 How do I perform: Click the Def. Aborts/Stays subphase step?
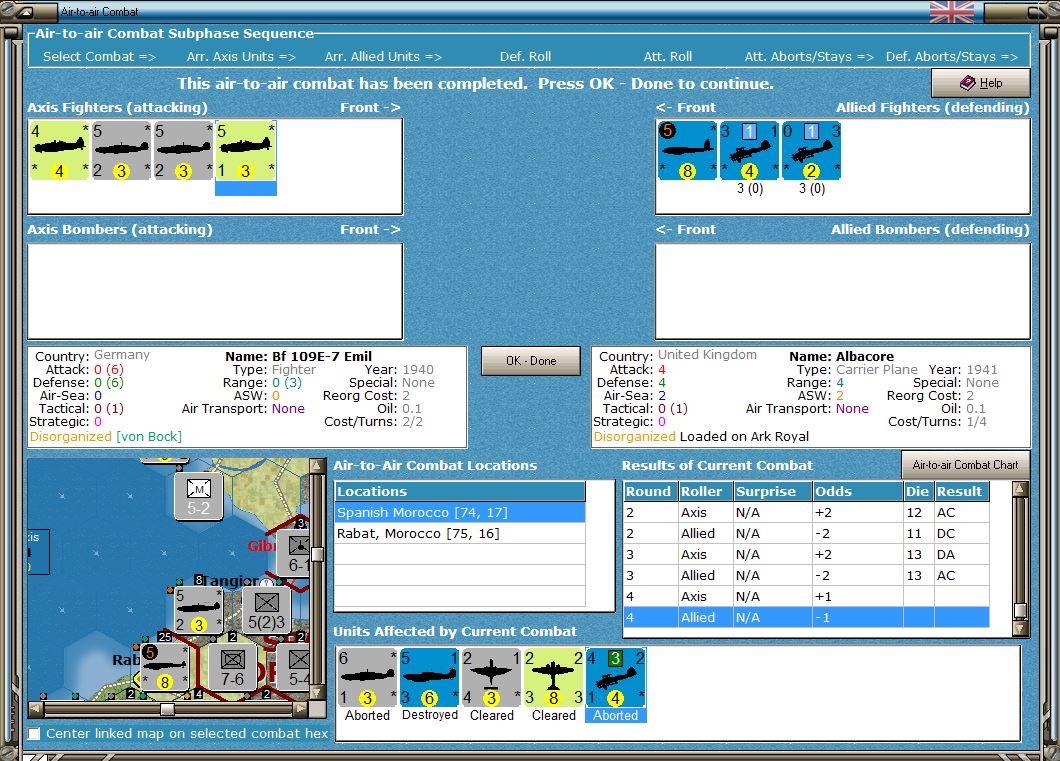[x=952, y=57]
